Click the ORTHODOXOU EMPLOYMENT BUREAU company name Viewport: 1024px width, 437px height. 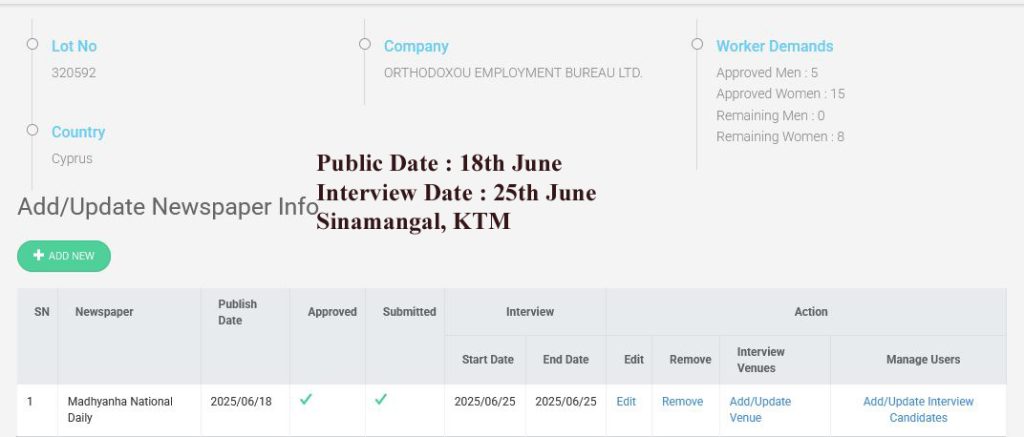tap(513, 73)
